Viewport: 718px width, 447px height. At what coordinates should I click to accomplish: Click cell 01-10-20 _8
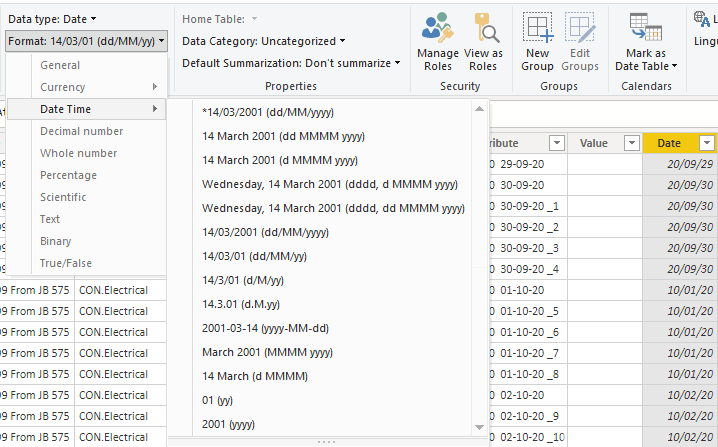(x=528, y=374)
